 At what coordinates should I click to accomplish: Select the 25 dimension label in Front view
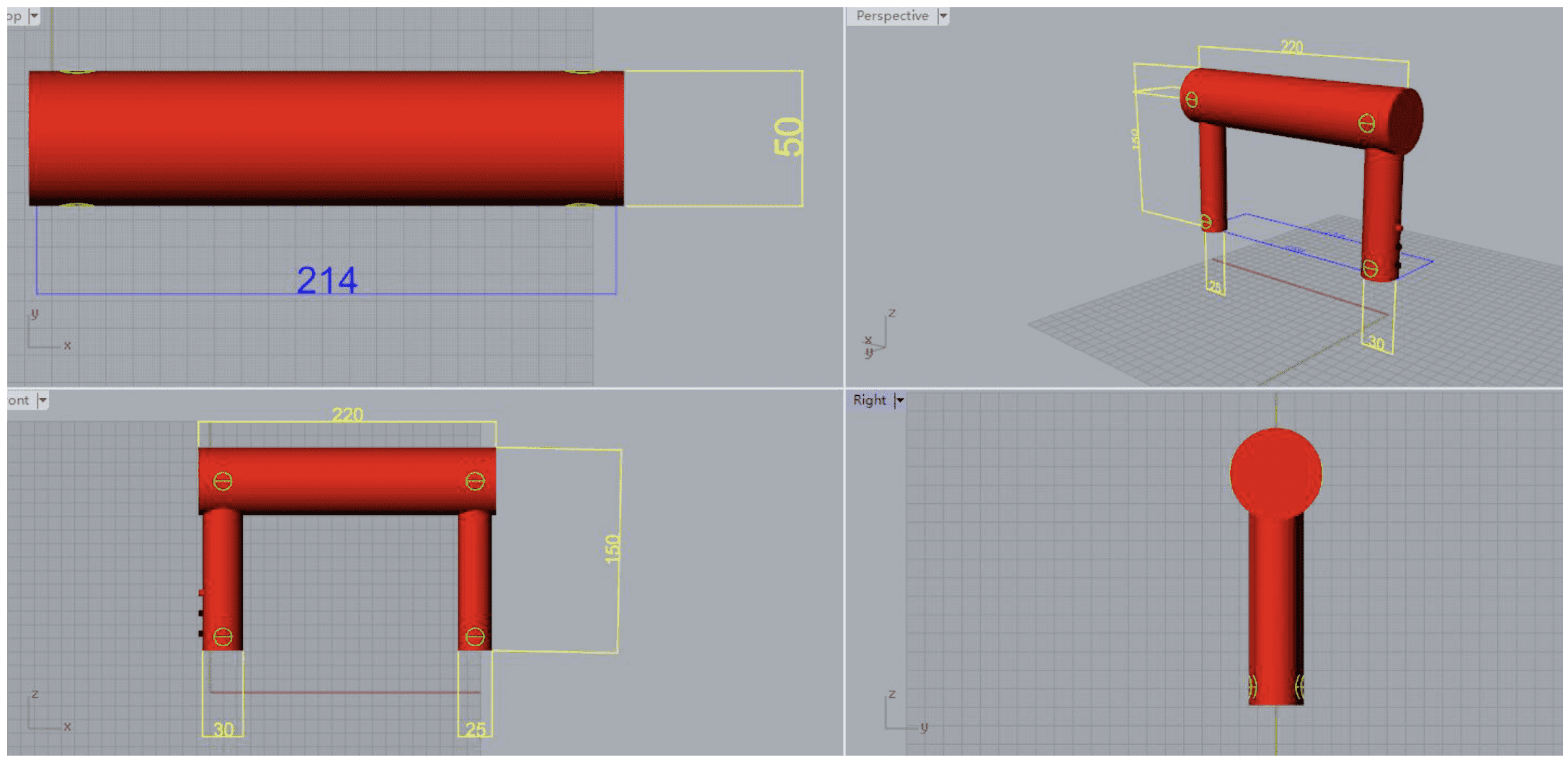tap(476, 730)
